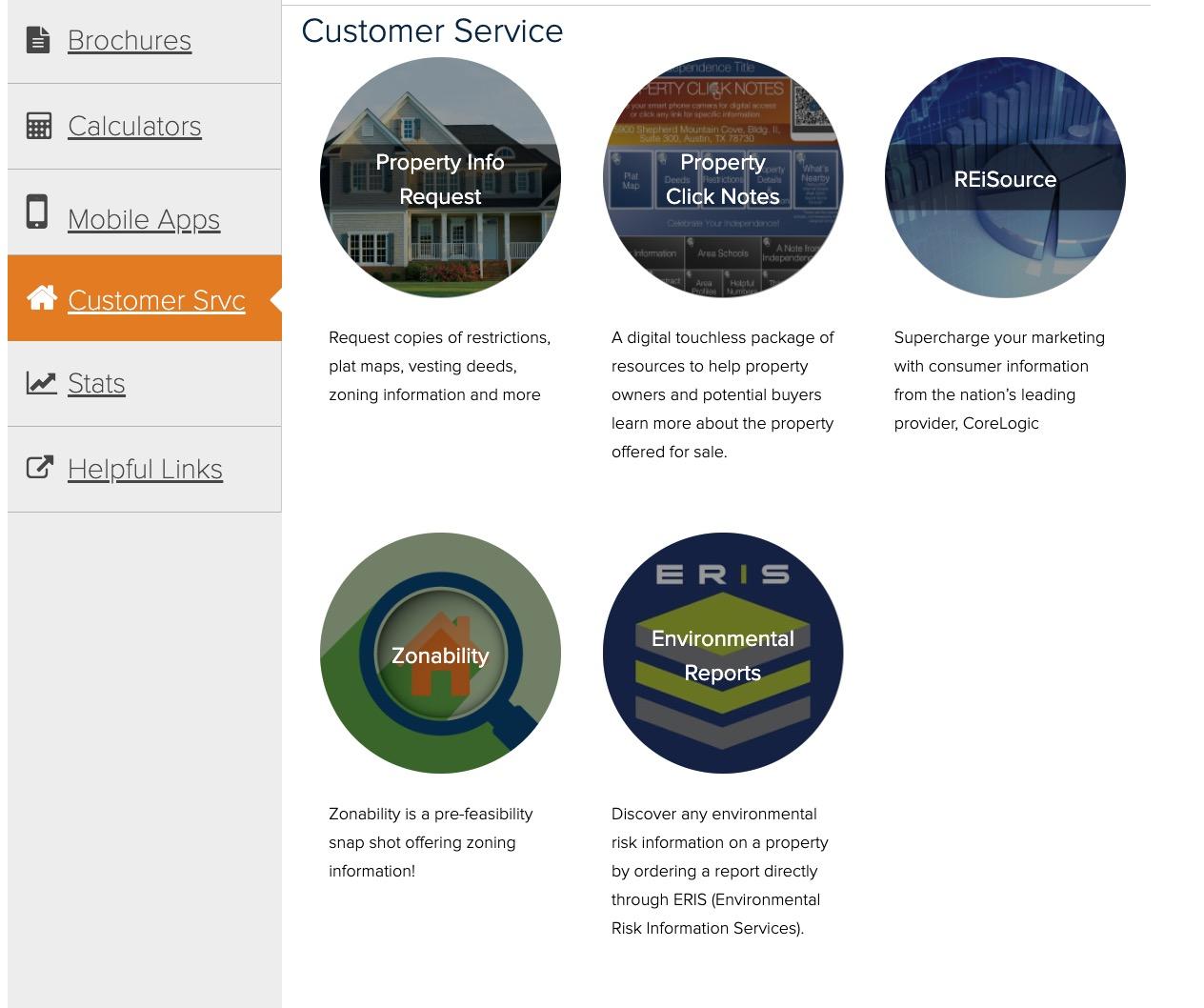Screen dimensions: 1204x1008
Task: Click text 'A digital touchless package of'
Action: pyautogui.click(x=722, y=337)
